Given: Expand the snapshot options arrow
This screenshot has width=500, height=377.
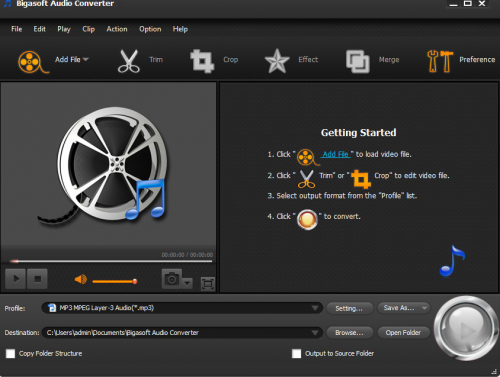Looking at the screenshot, I should tap(187, 283).
